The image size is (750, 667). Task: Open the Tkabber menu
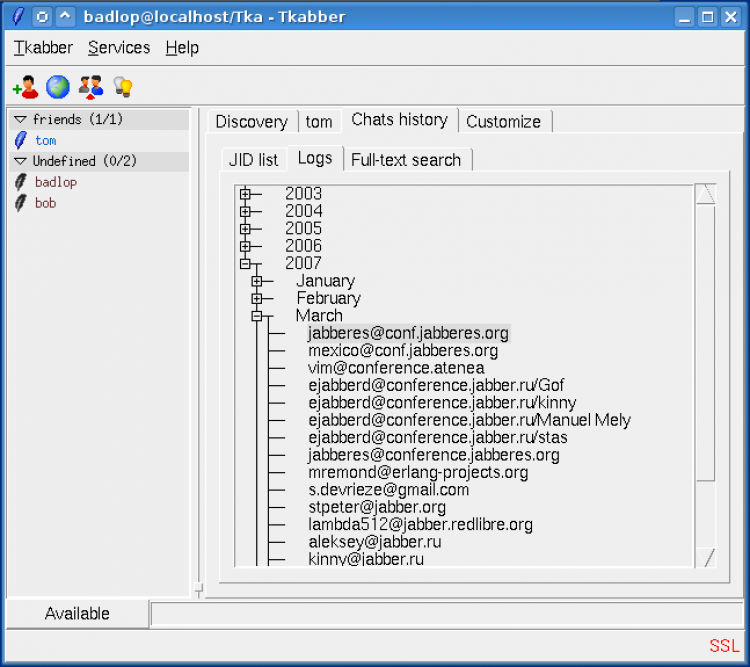pyautogui.click(x=43, y=47)
